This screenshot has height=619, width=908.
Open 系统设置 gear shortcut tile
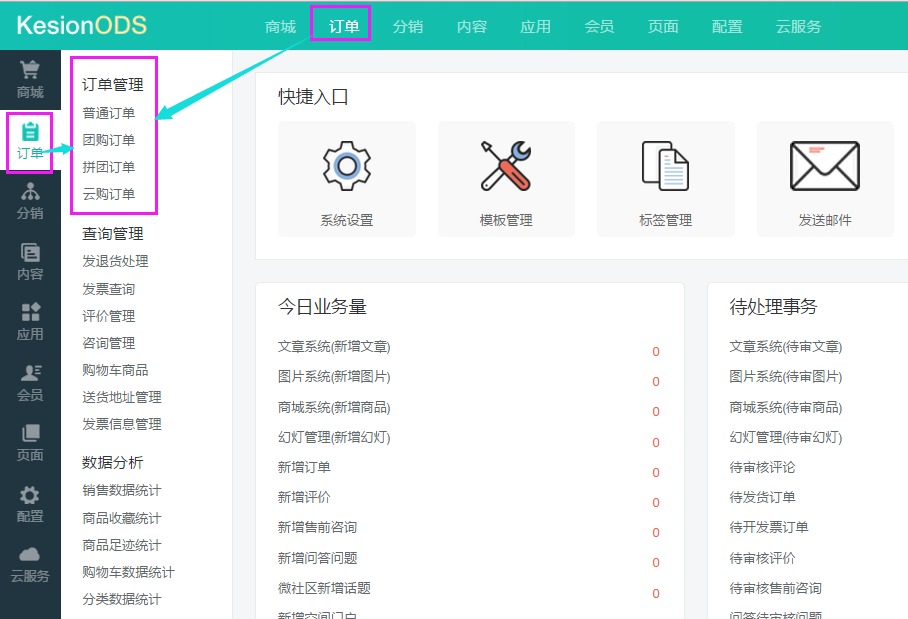pos(347,179)
